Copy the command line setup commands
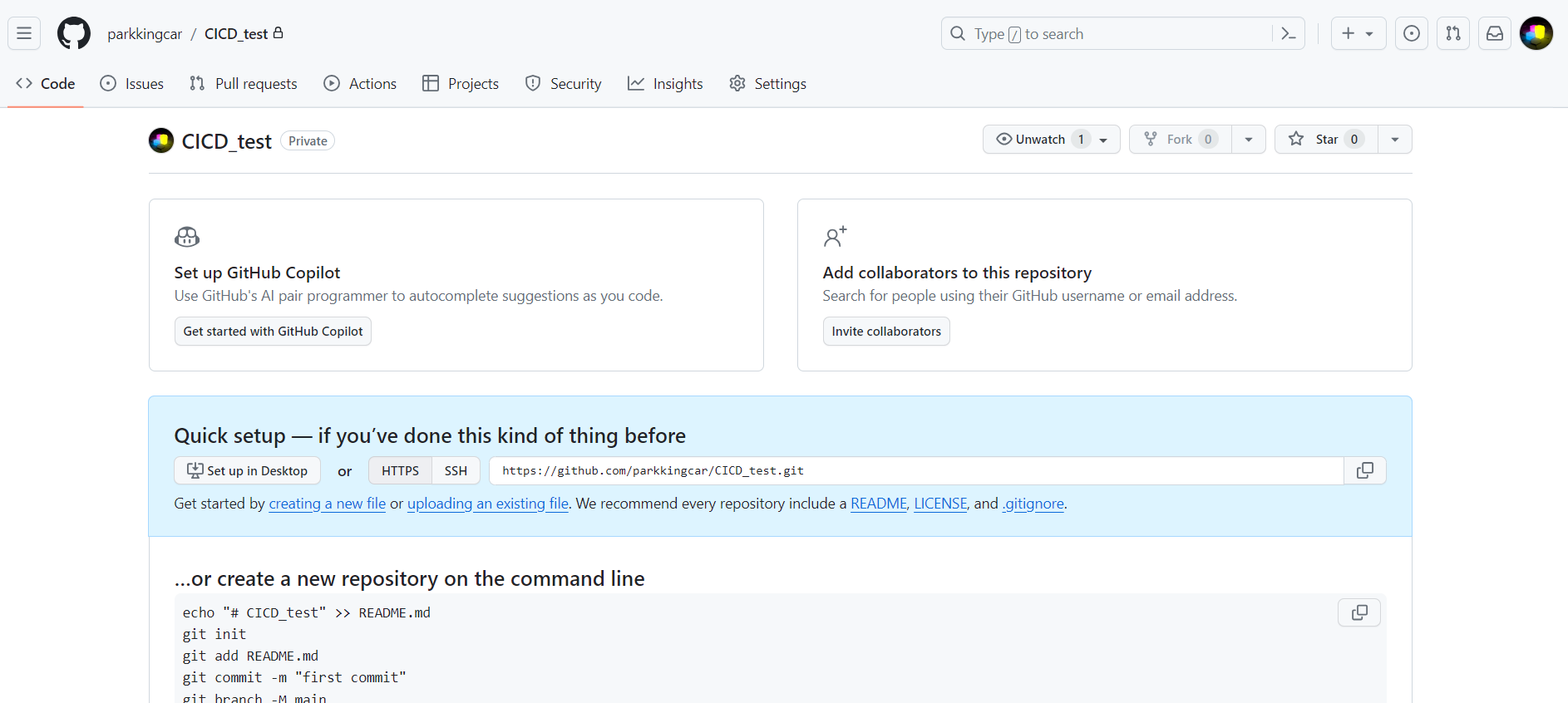Viewport: 1568px width, 703px height. [1359, 612]
